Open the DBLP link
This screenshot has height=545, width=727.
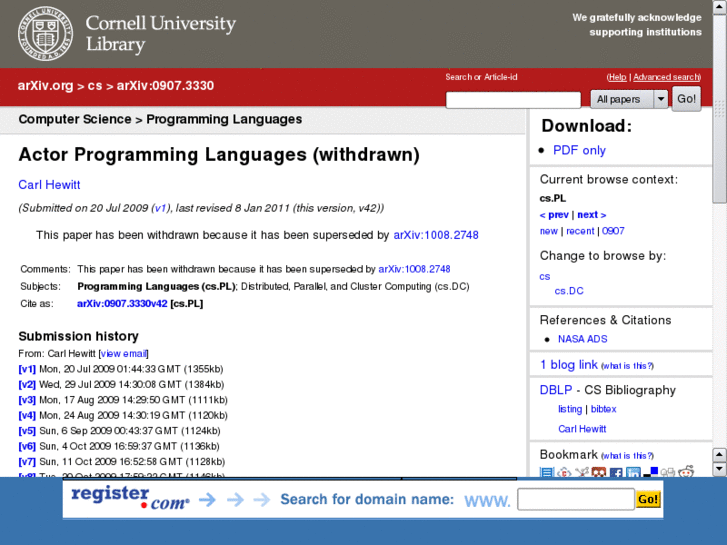click(x=556, y=390)
